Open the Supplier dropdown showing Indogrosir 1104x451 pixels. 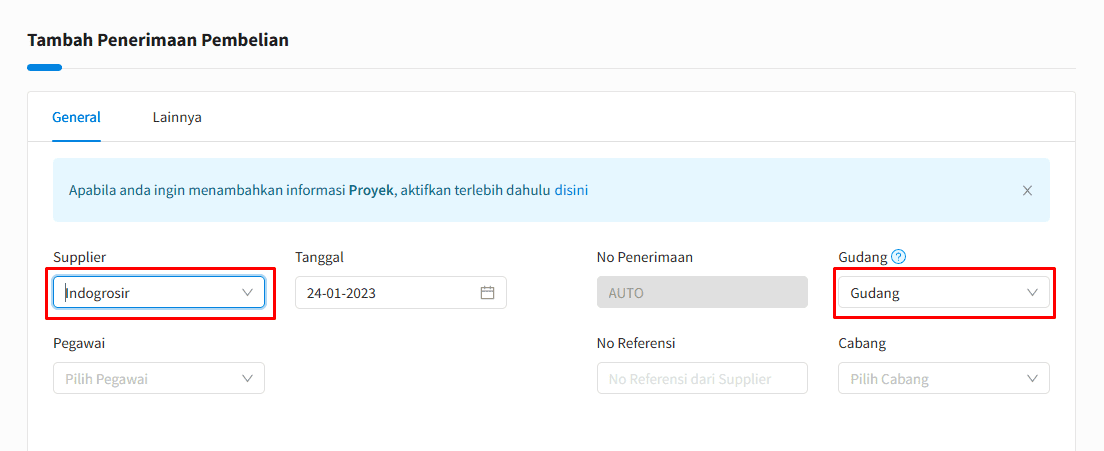coord(159,293)
